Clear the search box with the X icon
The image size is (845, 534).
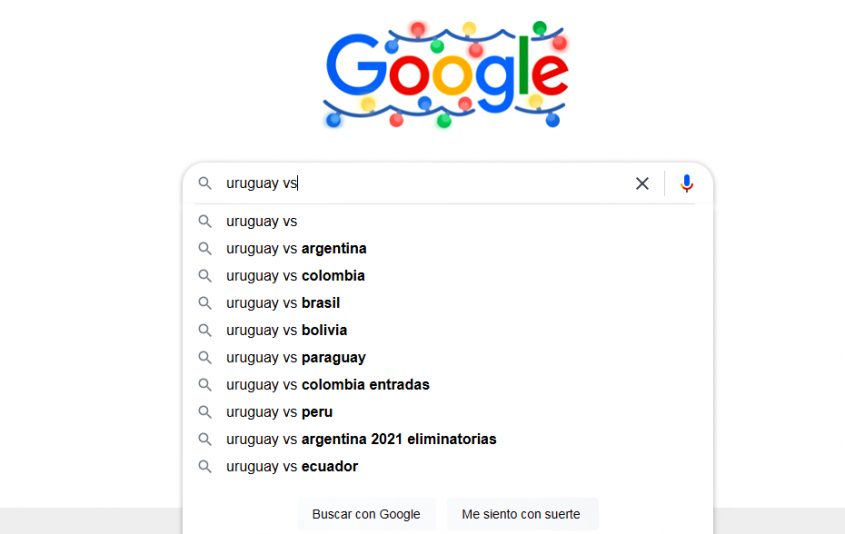tap(642, 183)
